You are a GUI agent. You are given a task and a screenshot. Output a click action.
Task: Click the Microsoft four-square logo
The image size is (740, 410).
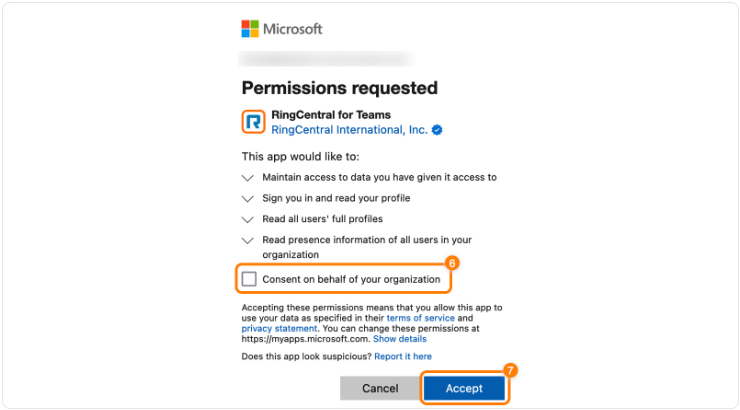click(x=250, y=29)
